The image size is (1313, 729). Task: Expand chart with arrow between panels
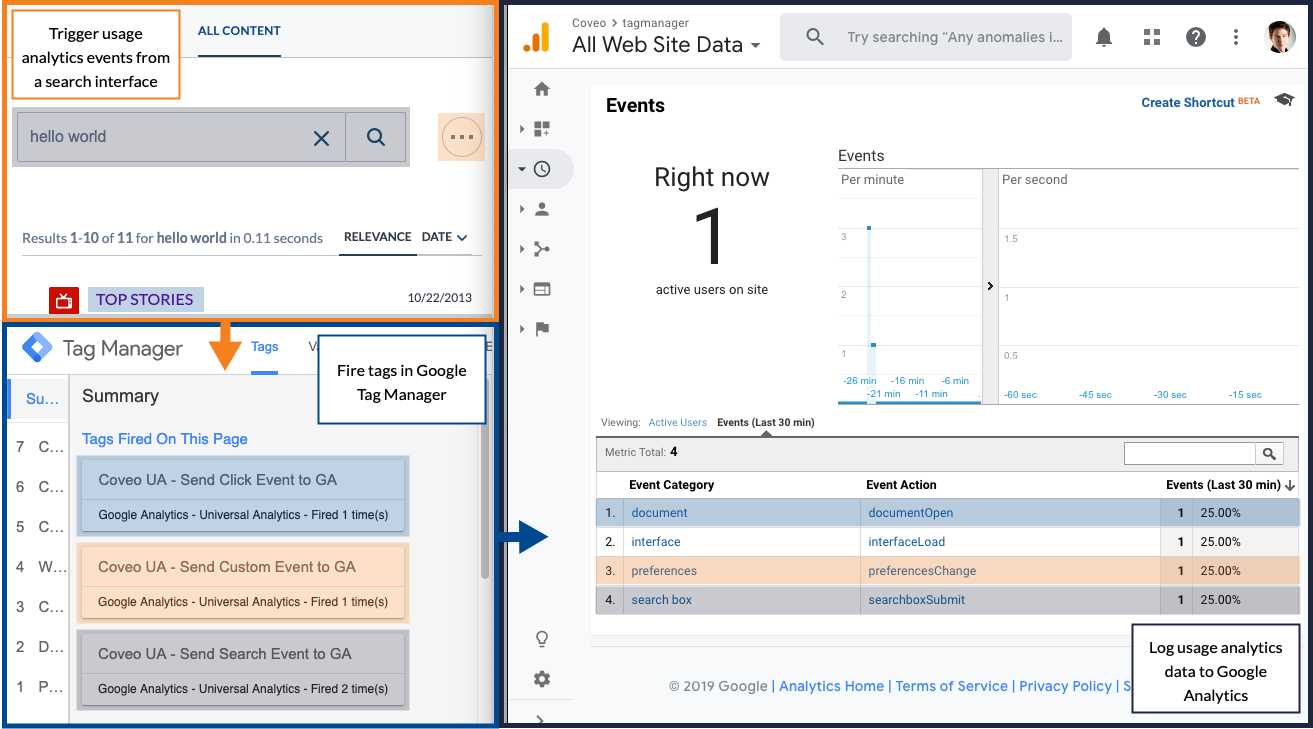click(x=990, y=286)
